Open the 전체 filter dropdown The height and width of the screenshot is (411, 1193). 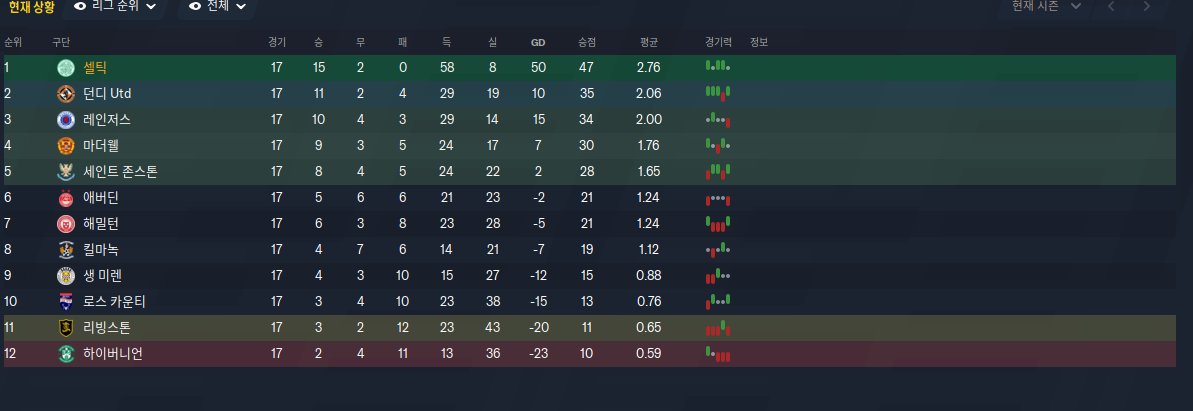pyautogui.click(x=217, y=6)
